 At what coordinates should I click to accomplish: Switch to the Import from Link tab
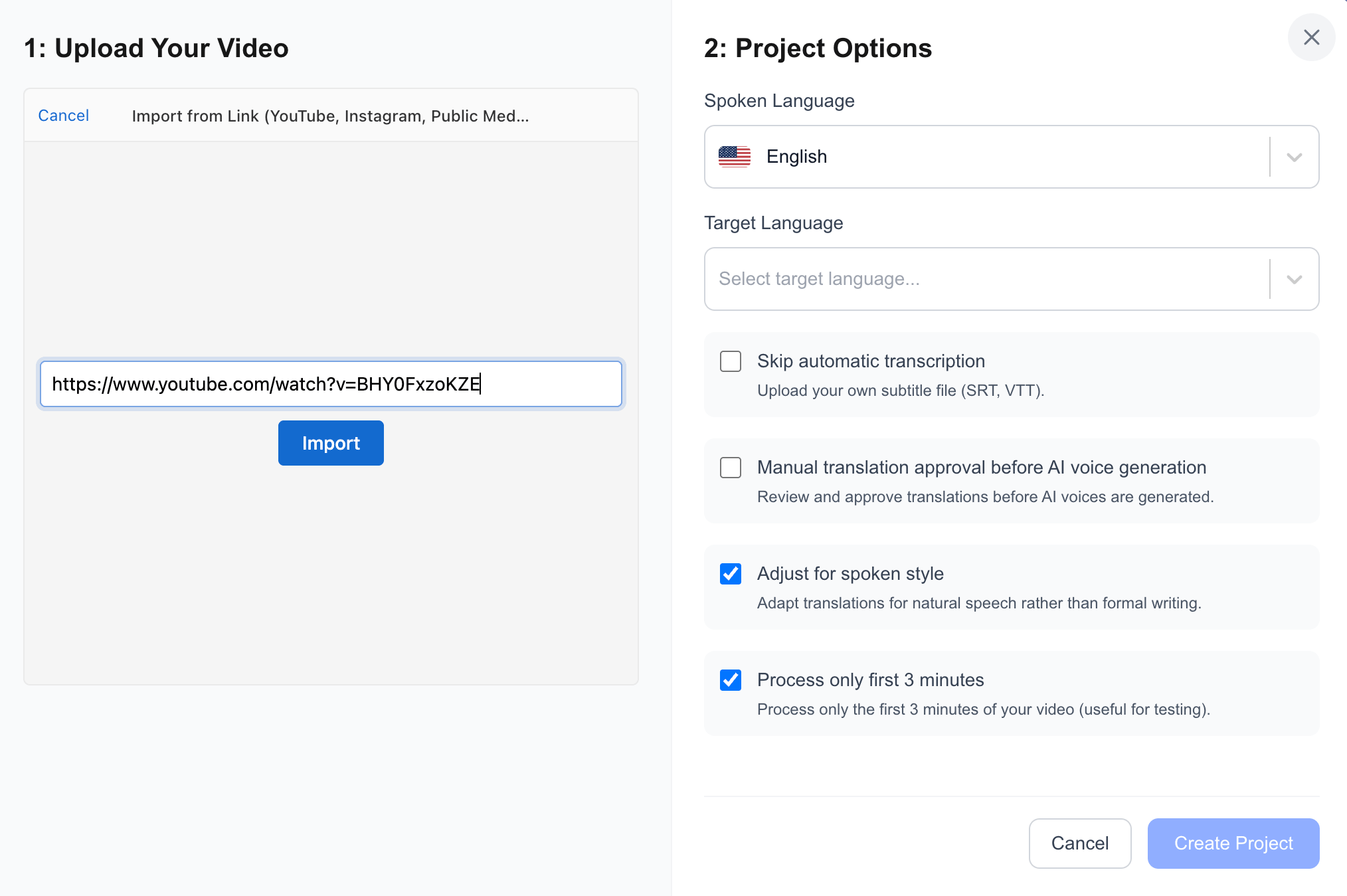coord(331,115)
